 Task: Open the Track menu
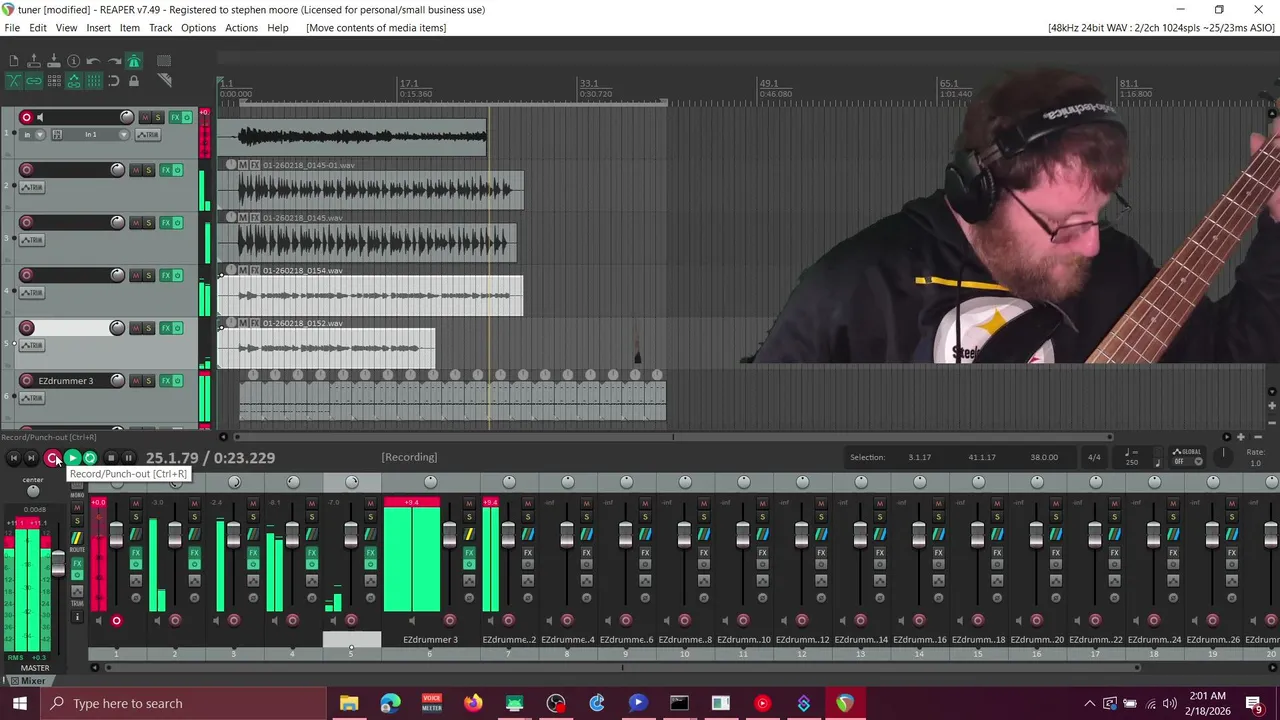click(161, 28)
